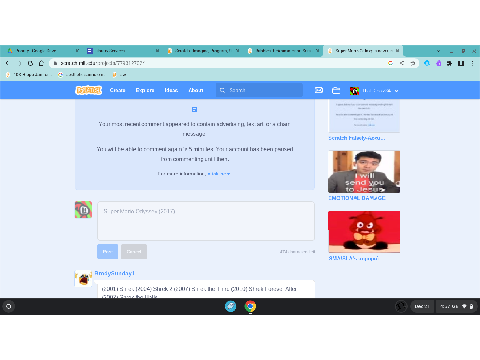The height and width of the screenshot is (360, 480).
Task: Click the Scratch logo in navbar
Action: pos(88,90)
